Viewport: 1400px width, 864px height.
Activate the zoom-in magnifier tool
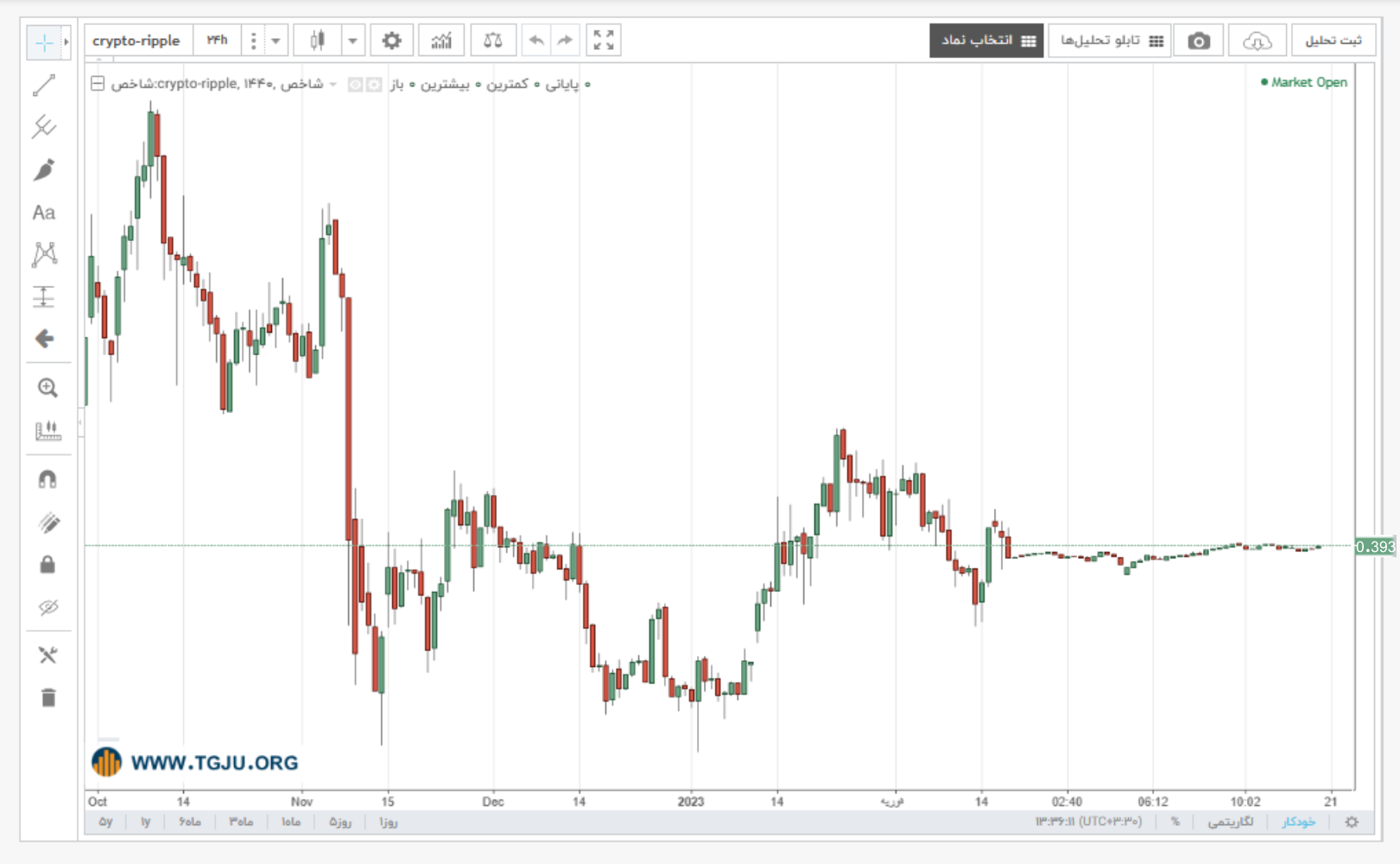[48, 388]
